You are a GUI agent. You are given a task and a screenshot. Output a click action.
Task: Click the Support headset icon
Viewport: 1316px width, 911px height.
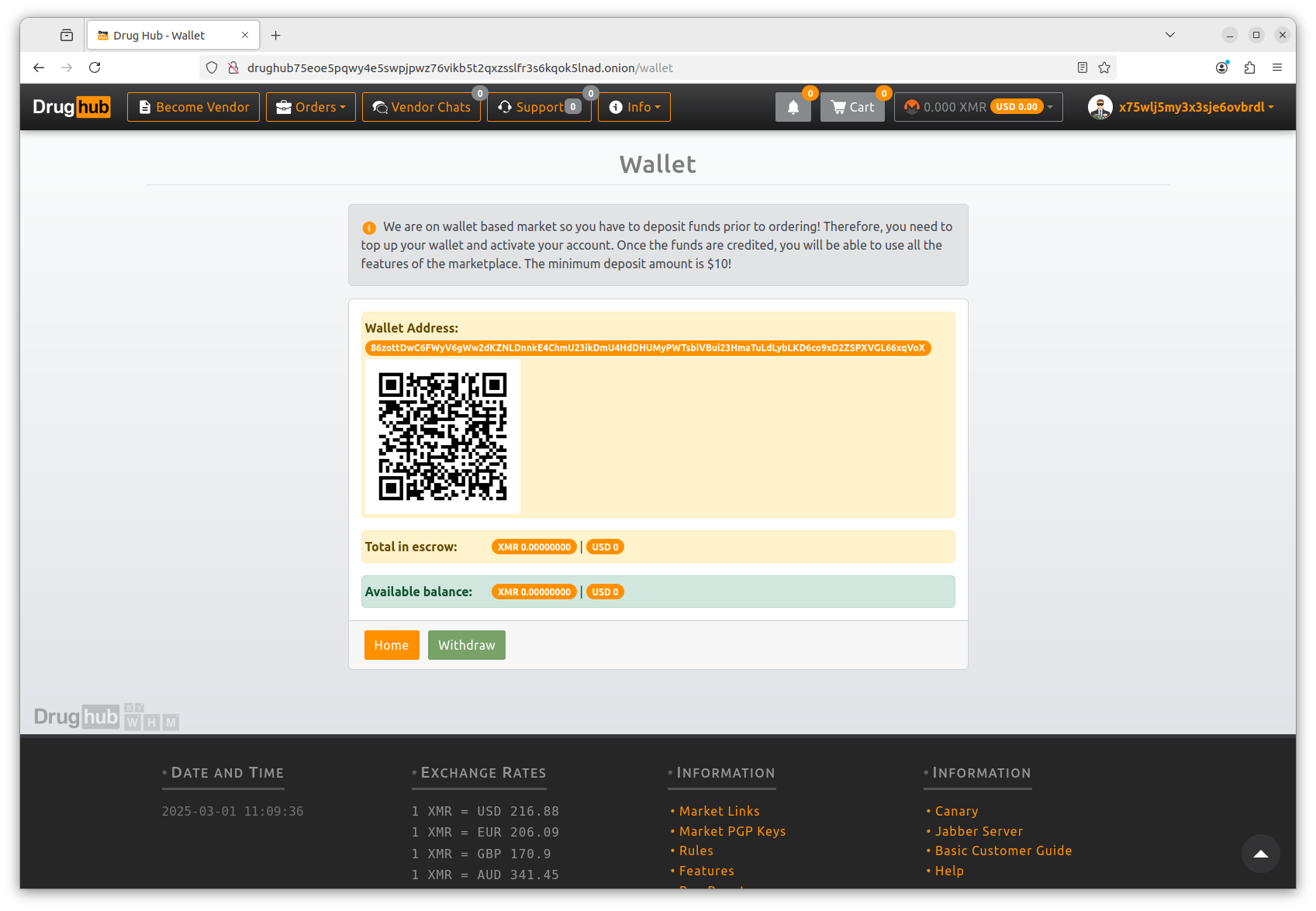[x=504, y=106]
